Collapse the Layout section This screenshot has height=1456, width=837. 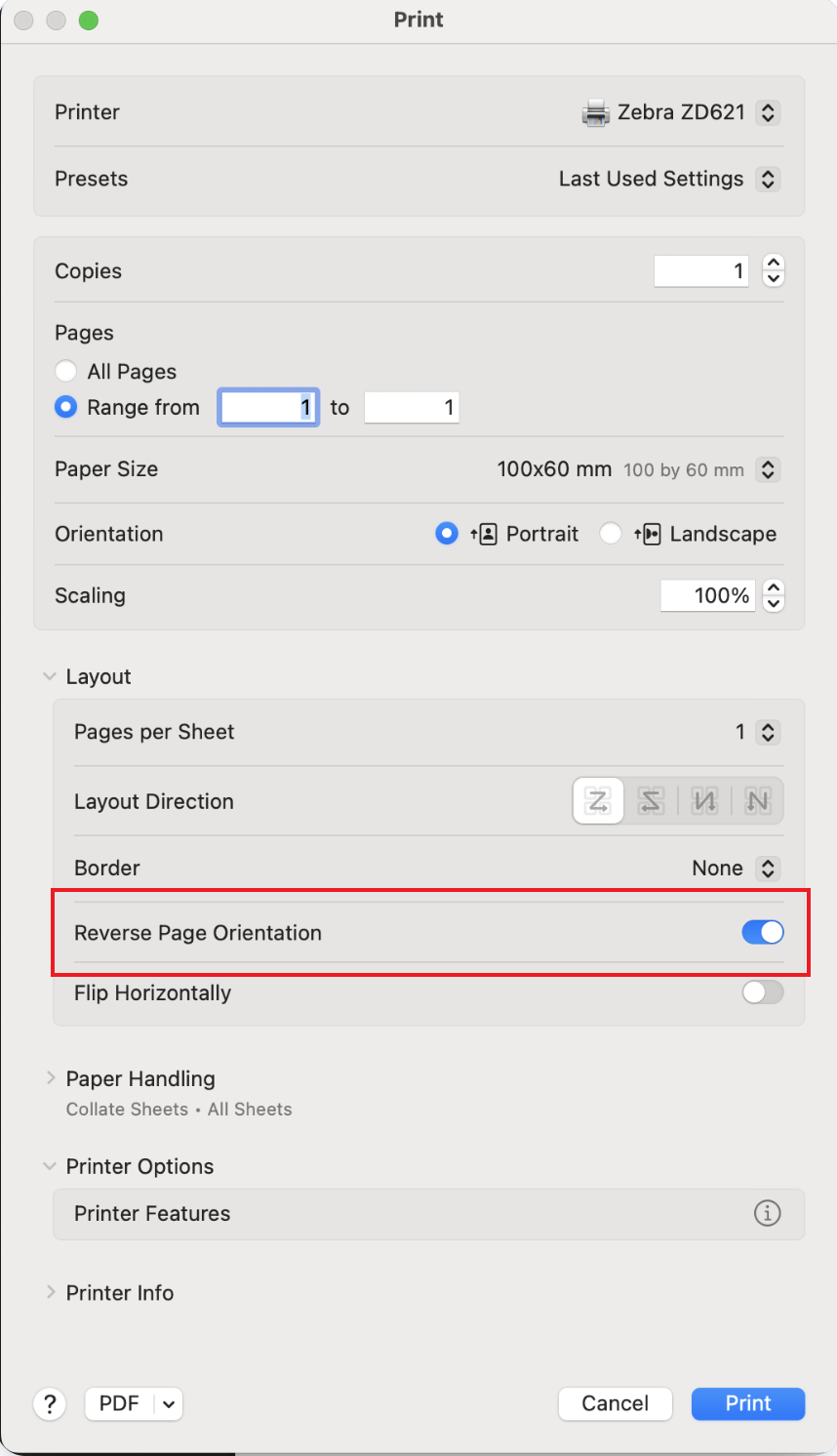tap(50, 675)
